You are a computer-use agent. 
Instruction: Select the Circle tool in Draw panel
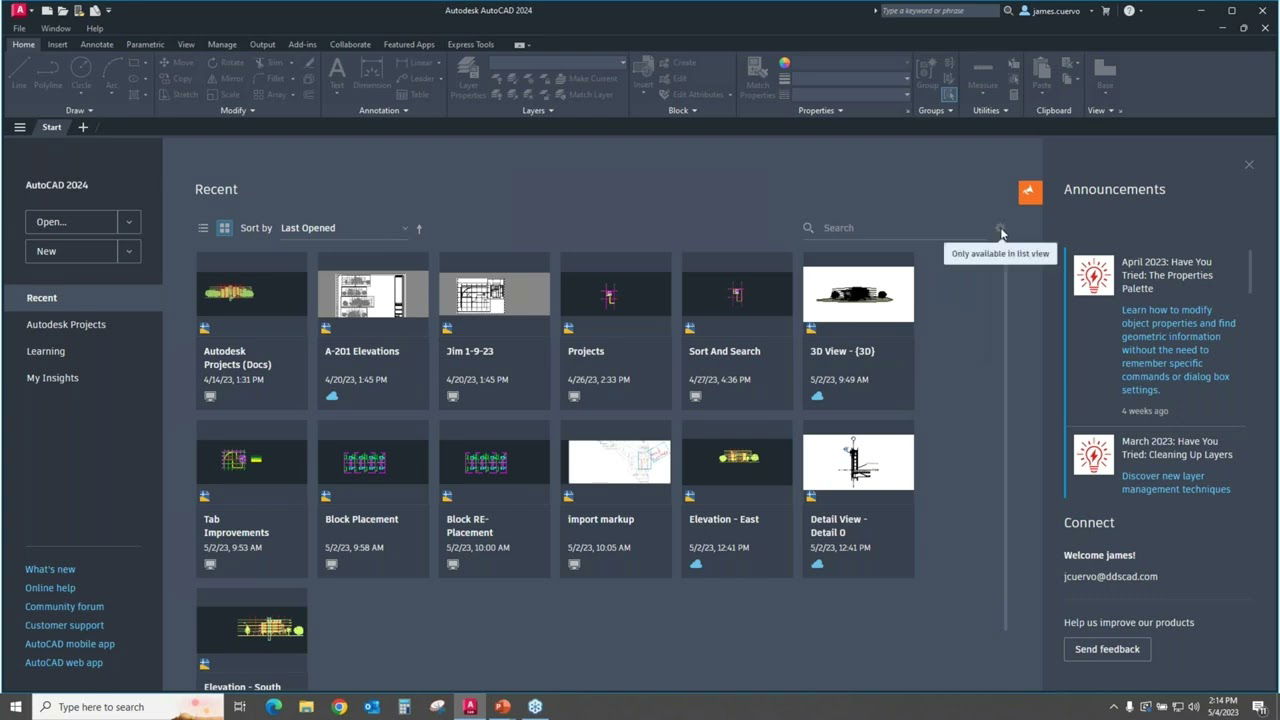tap(81, 72)
